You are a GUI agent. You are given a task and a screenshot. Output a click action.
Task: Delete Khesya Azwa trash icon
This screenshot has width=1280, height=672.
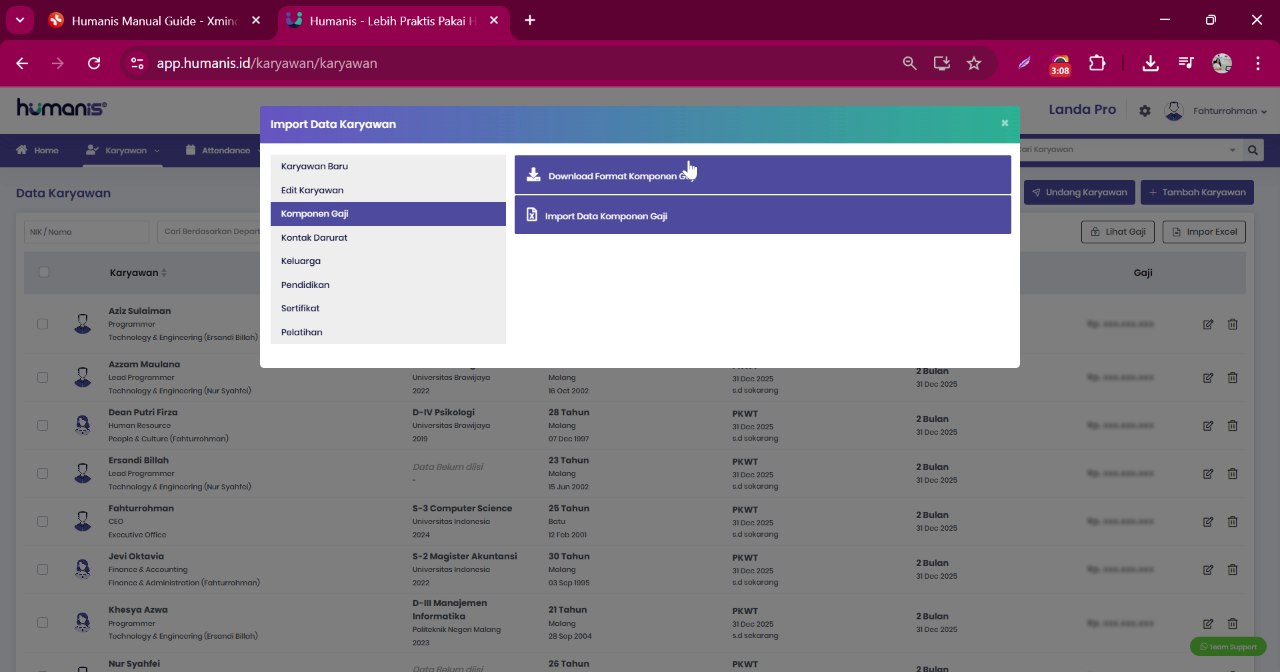click(x=1232, y=622)
